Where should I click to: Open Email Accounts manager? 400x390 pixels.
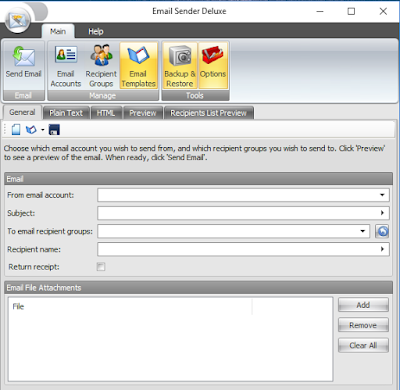coord(66,66)
